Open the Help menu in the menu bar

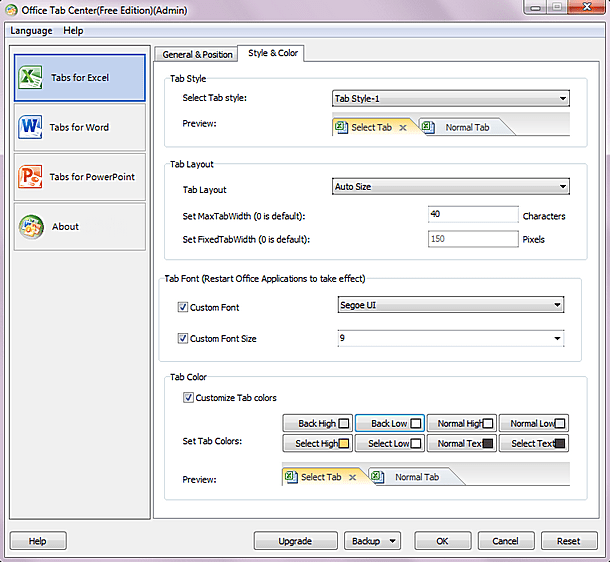coord(73,30)
